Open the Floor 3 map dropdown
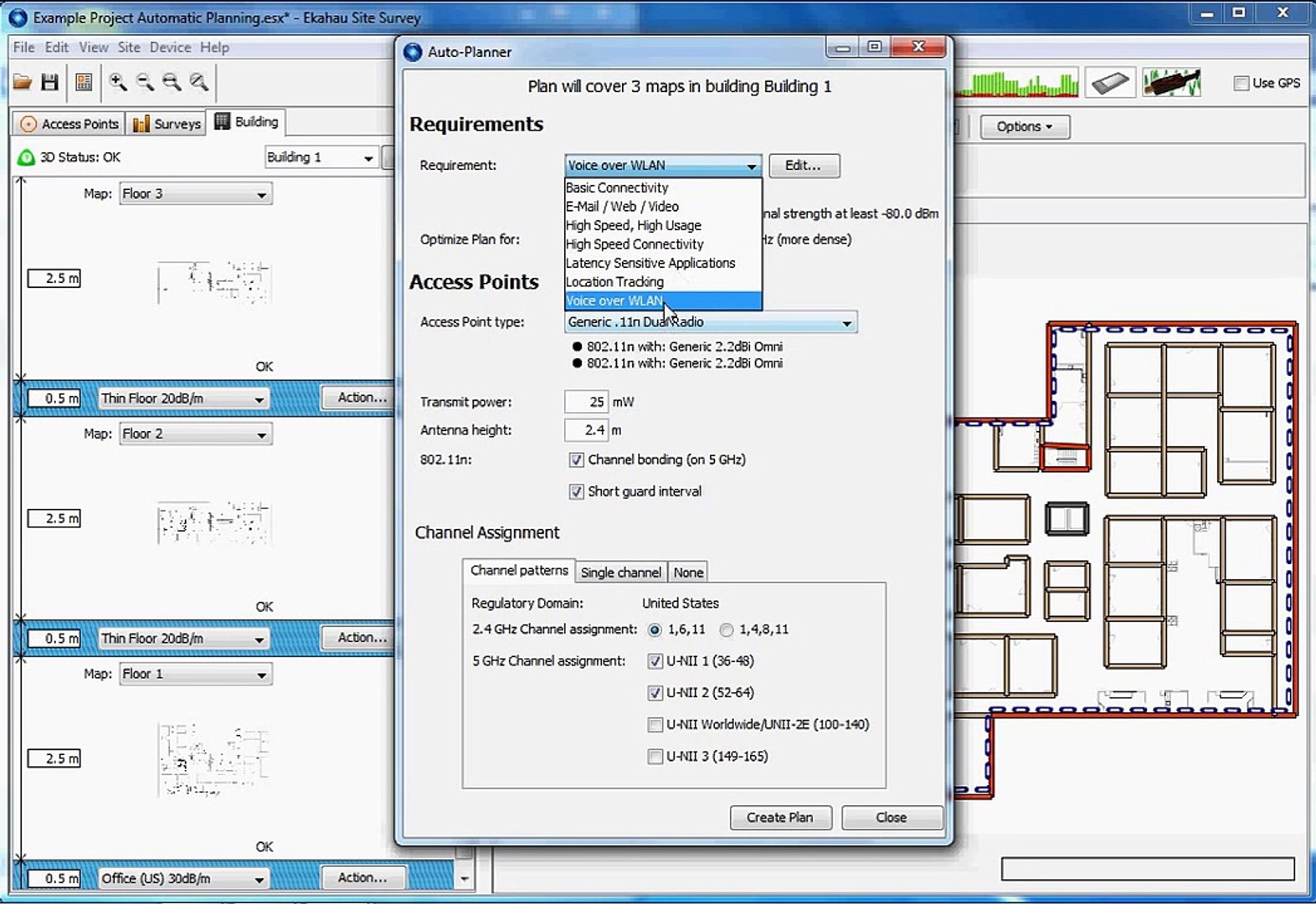Viewport: 1316px width, 904px height. tap(196, 194)
